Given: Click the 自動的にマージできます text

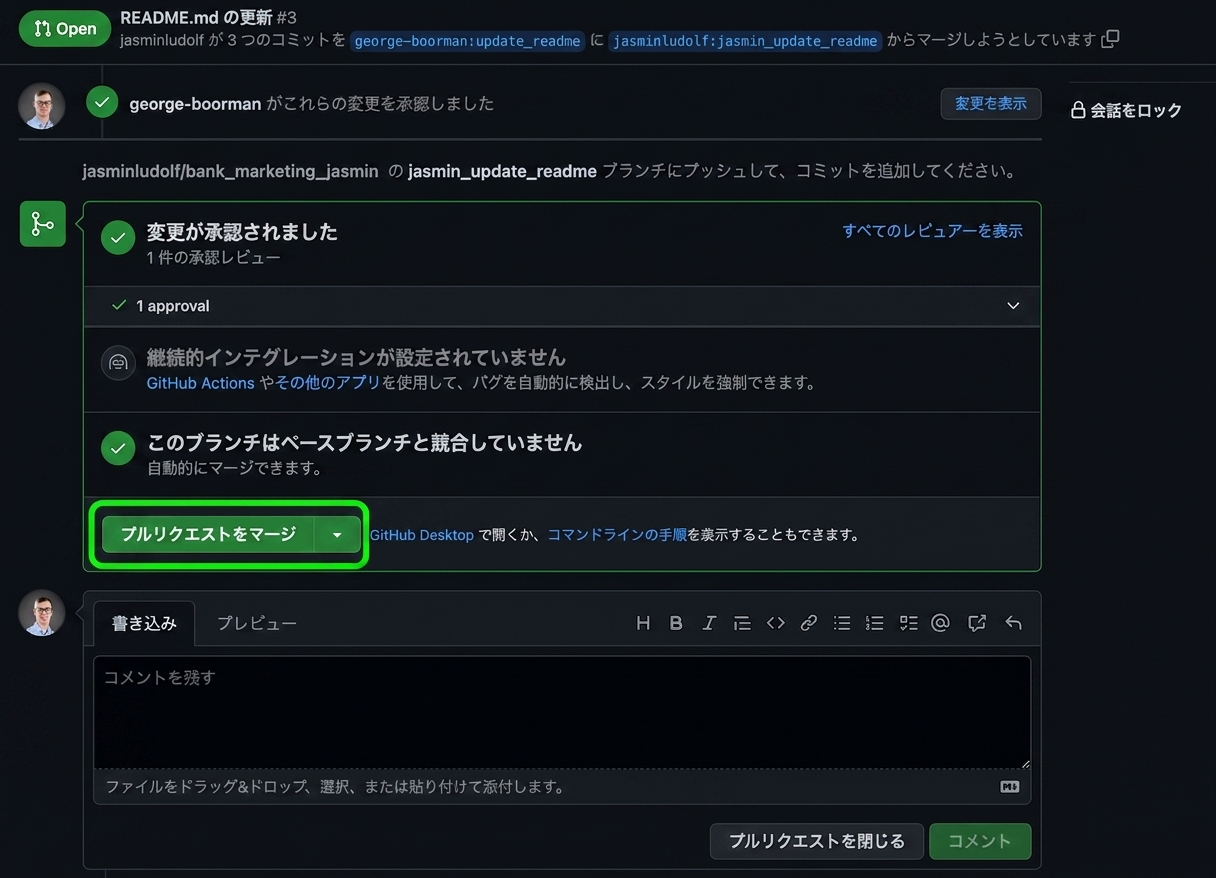Looking at the screenshot, I should (234, 468).
